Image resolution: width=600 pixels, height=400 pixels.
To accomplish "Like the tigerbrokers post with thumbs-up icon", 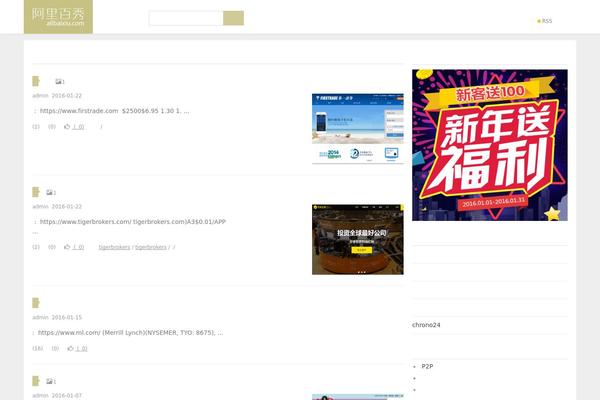I will 67,247.
